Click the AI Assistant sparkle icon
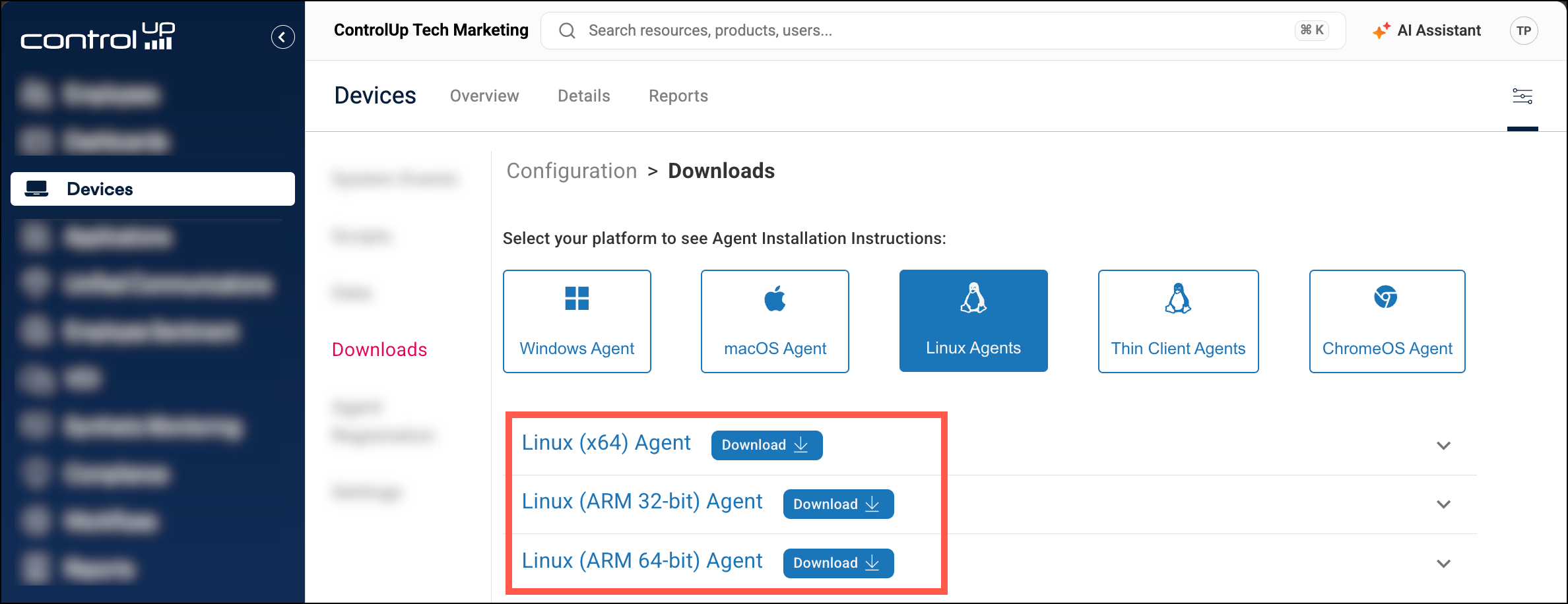 pos(1381,31)
